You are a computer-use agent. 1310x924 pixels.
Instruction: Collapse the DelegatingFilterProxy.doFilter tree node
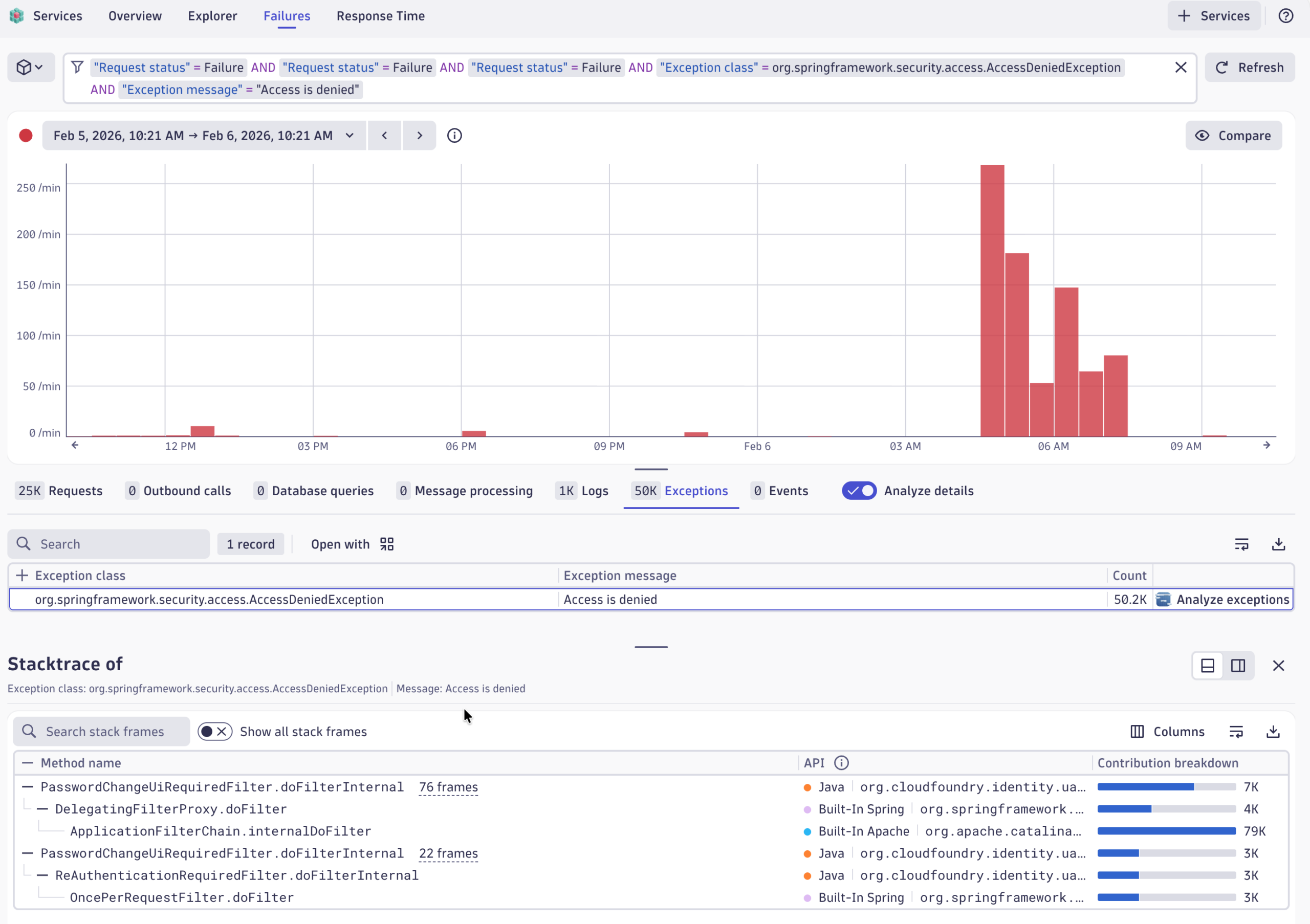click(x=42, y=809)
